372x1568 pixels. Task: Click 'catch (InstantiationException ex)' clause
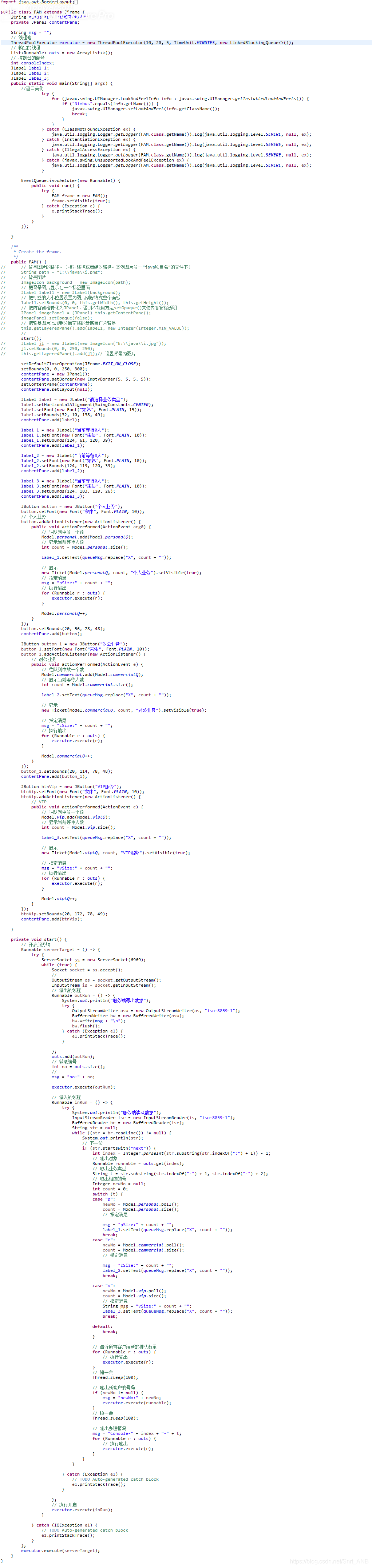point(89,139)
